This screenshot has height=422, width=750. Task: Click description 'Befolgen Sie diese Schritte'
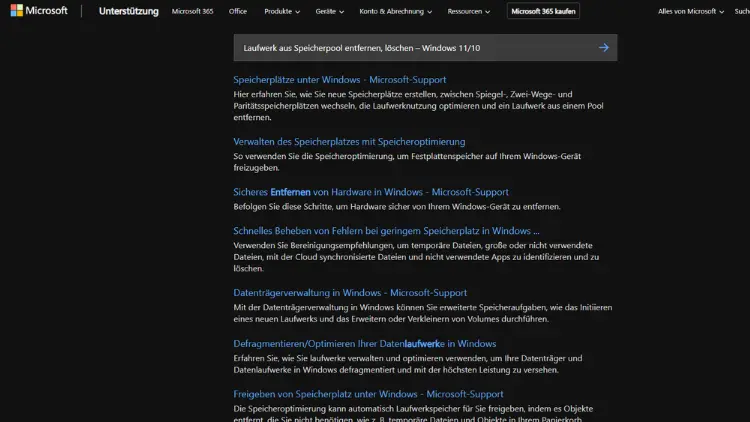pyautogui.click(x=397, y=207)
